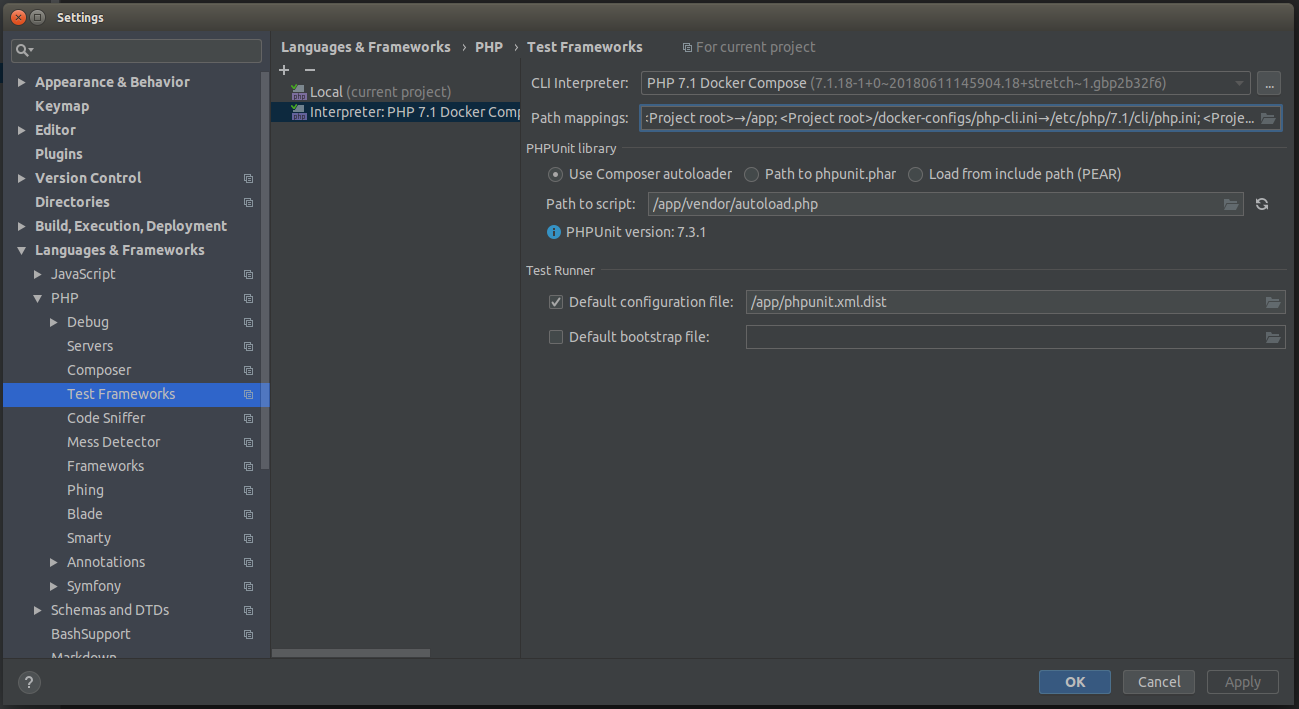
Task: Browse for default configuration file
Action: (1273, 303)
